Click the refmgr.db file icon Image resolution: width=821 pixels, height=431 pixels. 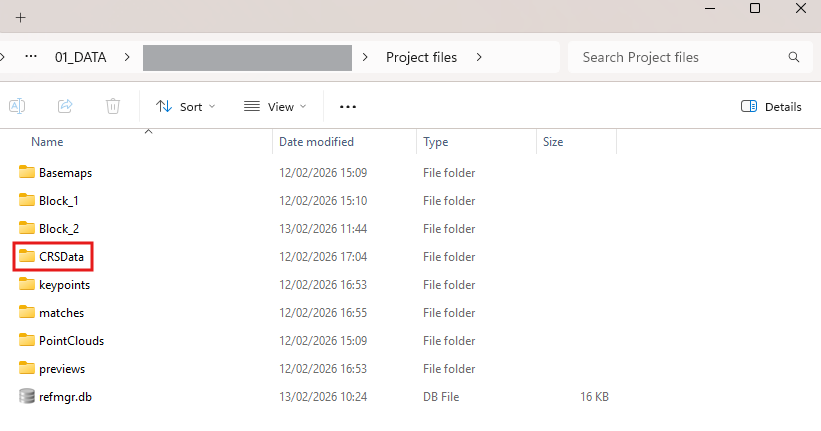pos(27,397)
